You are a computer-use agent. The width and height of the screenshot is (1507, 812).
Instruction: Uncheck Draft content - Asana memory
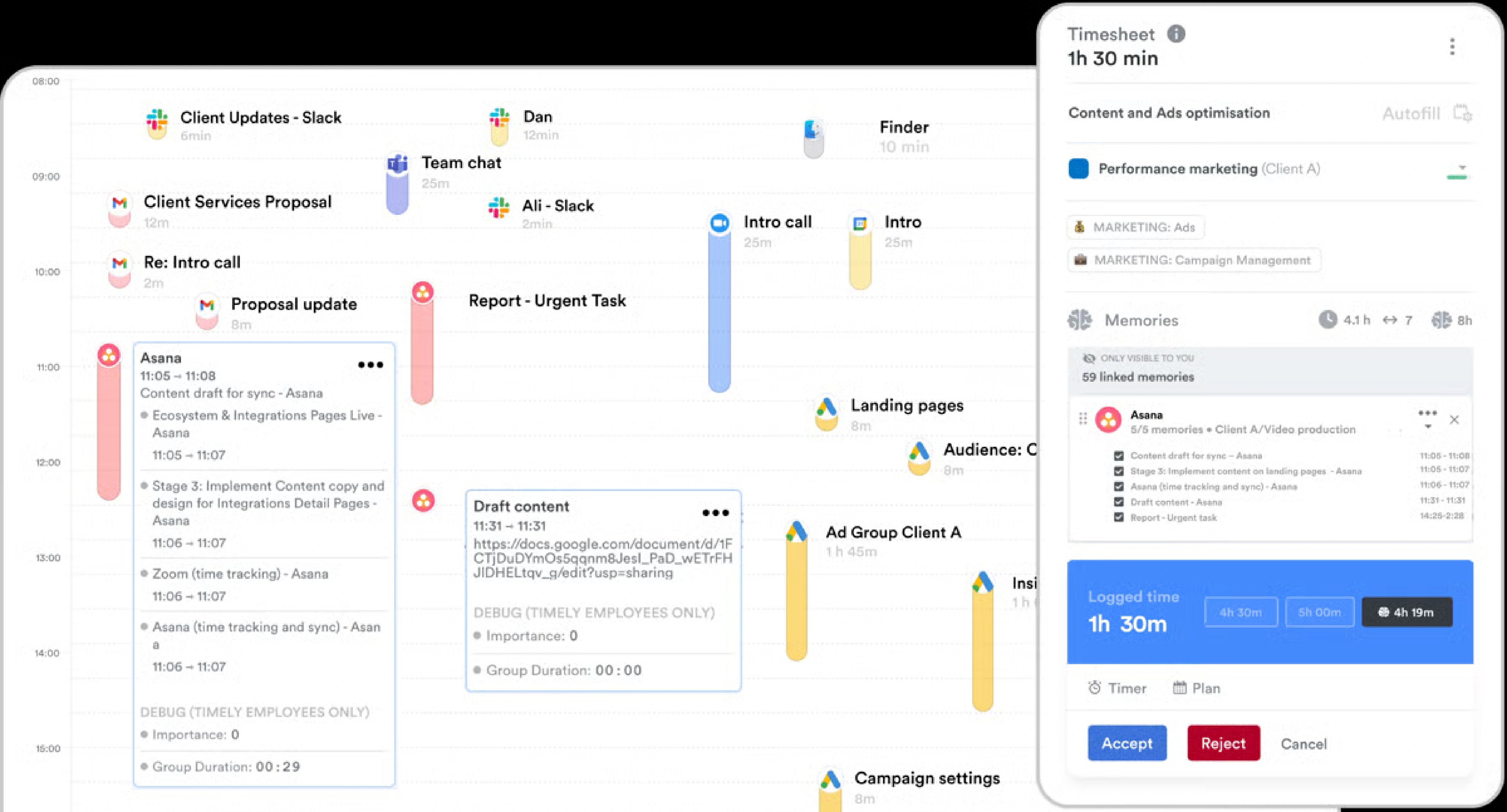click(1118, 502)
